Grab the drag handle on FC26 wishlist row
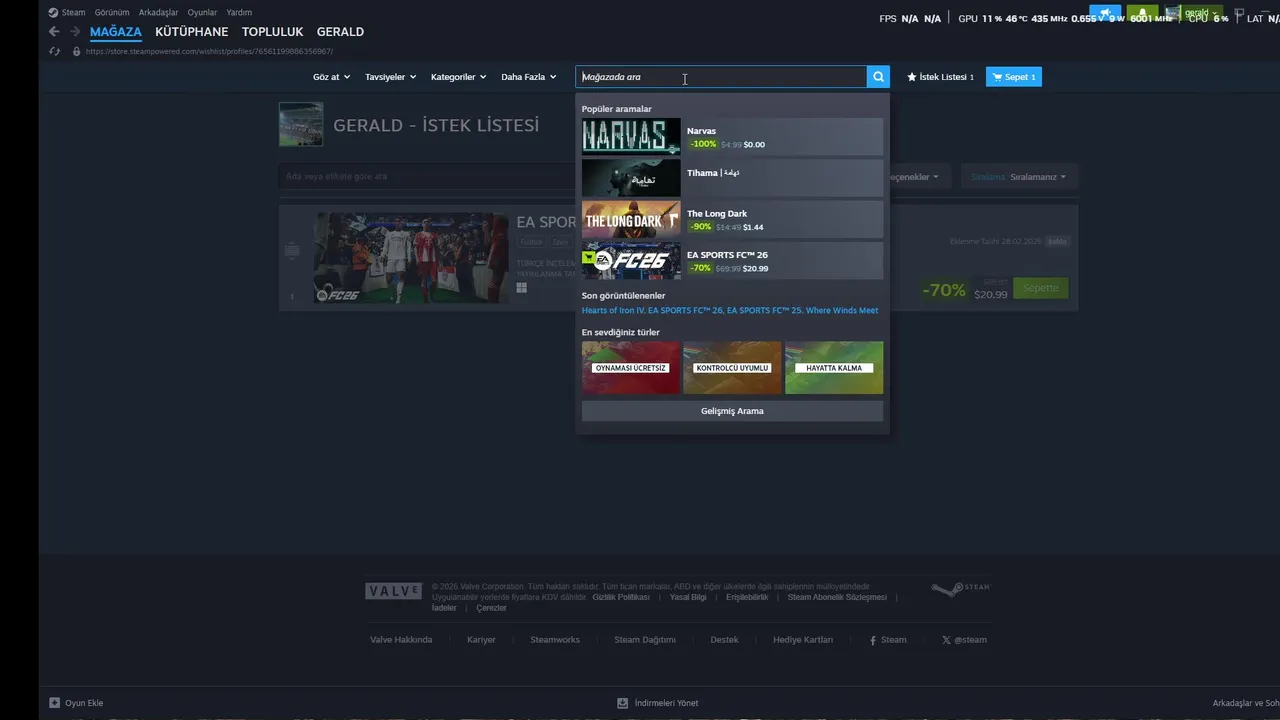This screenshot has height=720, width=1280. [292, 251]
